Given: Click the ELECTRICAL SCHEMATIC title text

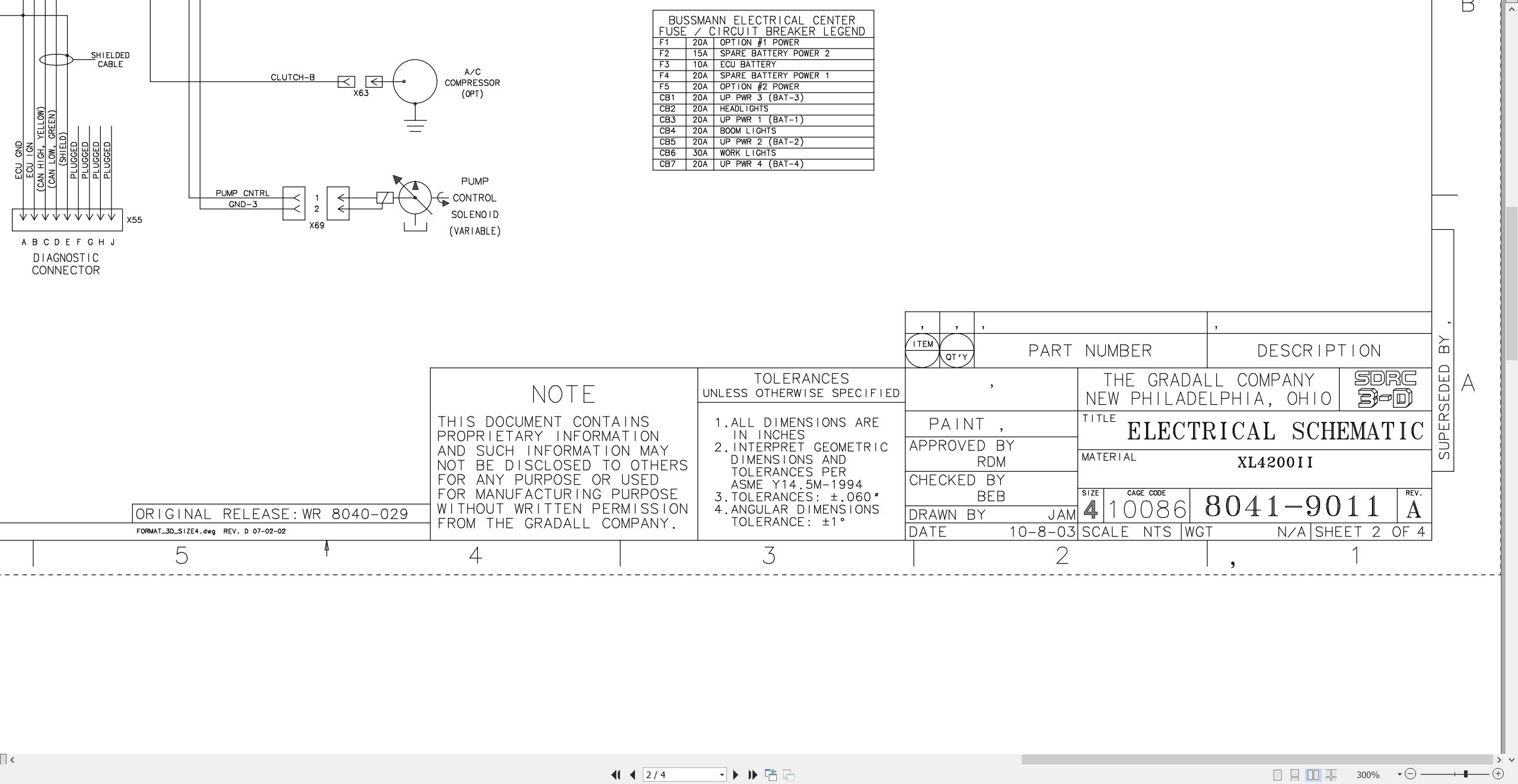Looking at the screenshot, I should [x=1275, y=431].
